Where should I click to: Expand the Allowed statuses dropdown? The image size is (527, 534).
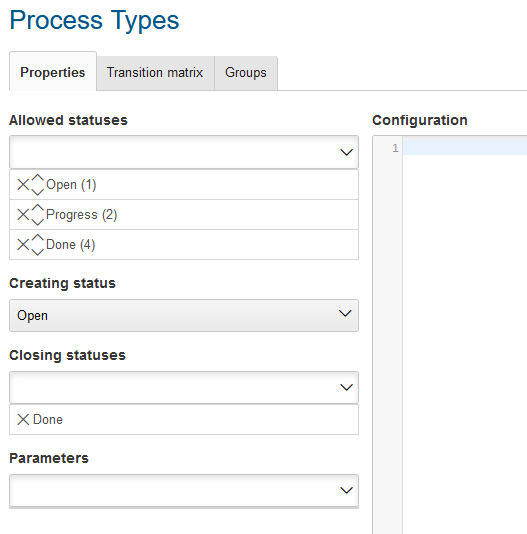click(x=184, y=152)
